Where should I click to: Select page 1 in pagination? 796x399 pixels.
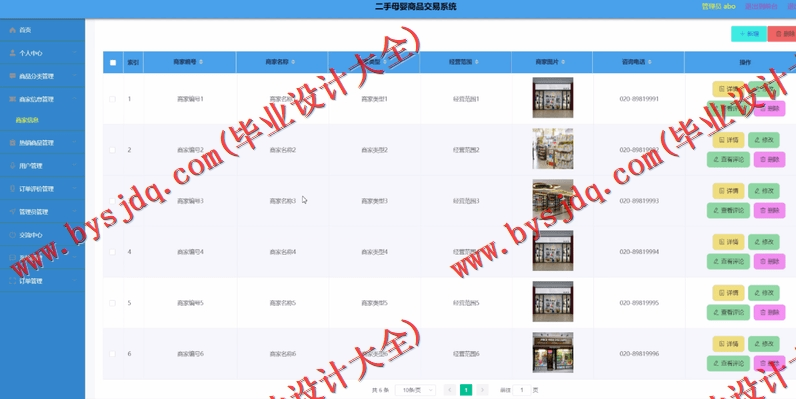(x=466, y=390)
